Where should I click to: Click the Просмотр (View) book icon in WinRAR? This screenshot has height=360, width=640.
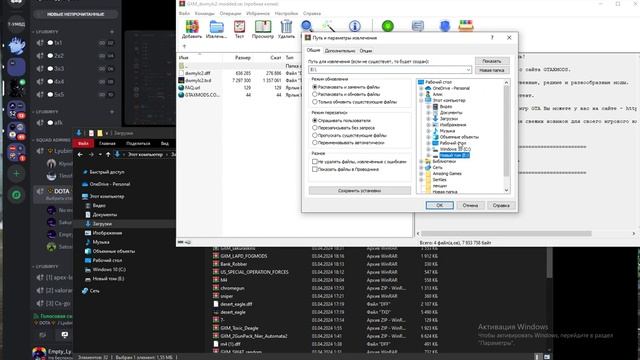click(263, 27)
